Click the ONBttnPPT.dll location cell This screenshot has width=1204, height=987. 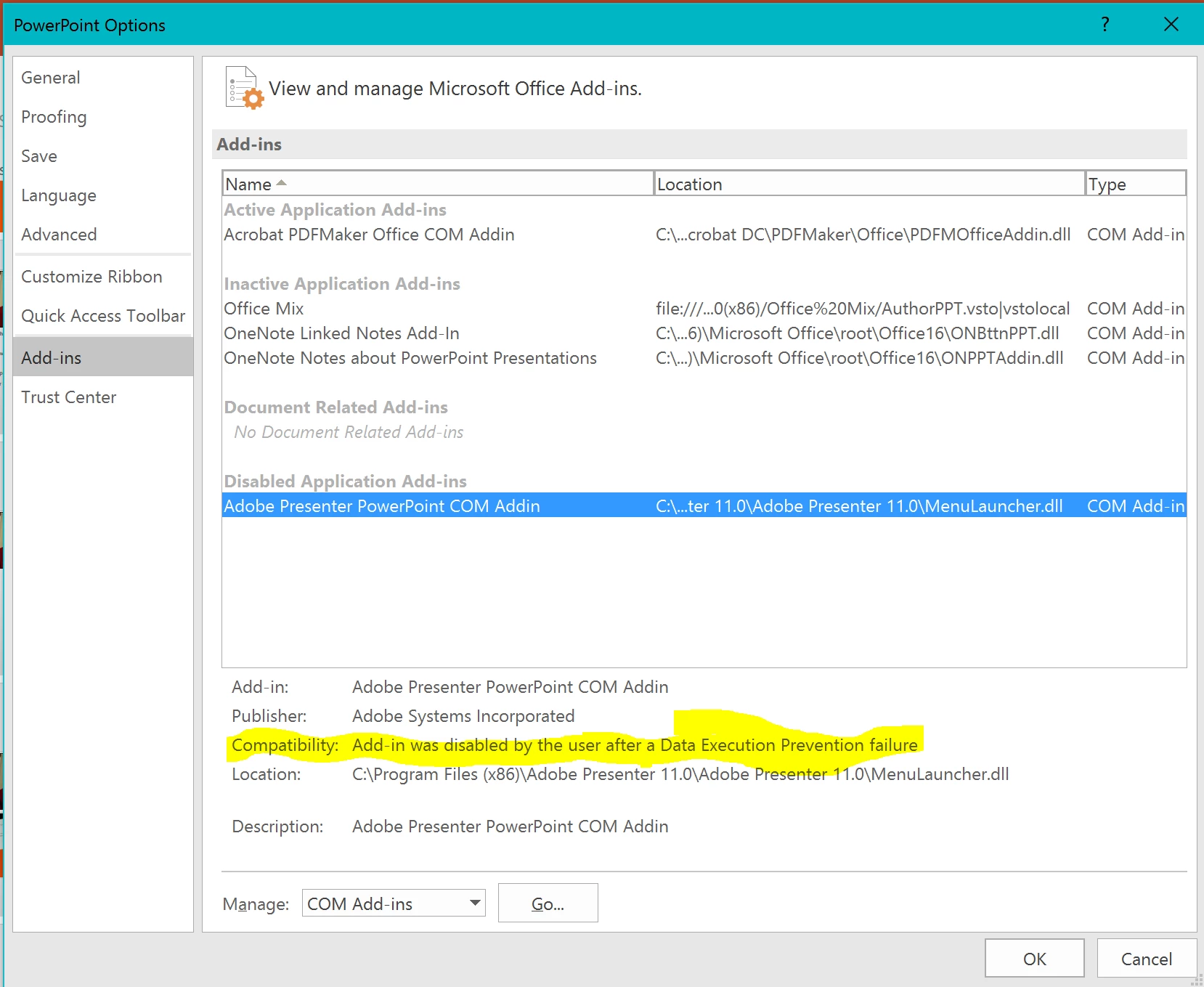858,333
